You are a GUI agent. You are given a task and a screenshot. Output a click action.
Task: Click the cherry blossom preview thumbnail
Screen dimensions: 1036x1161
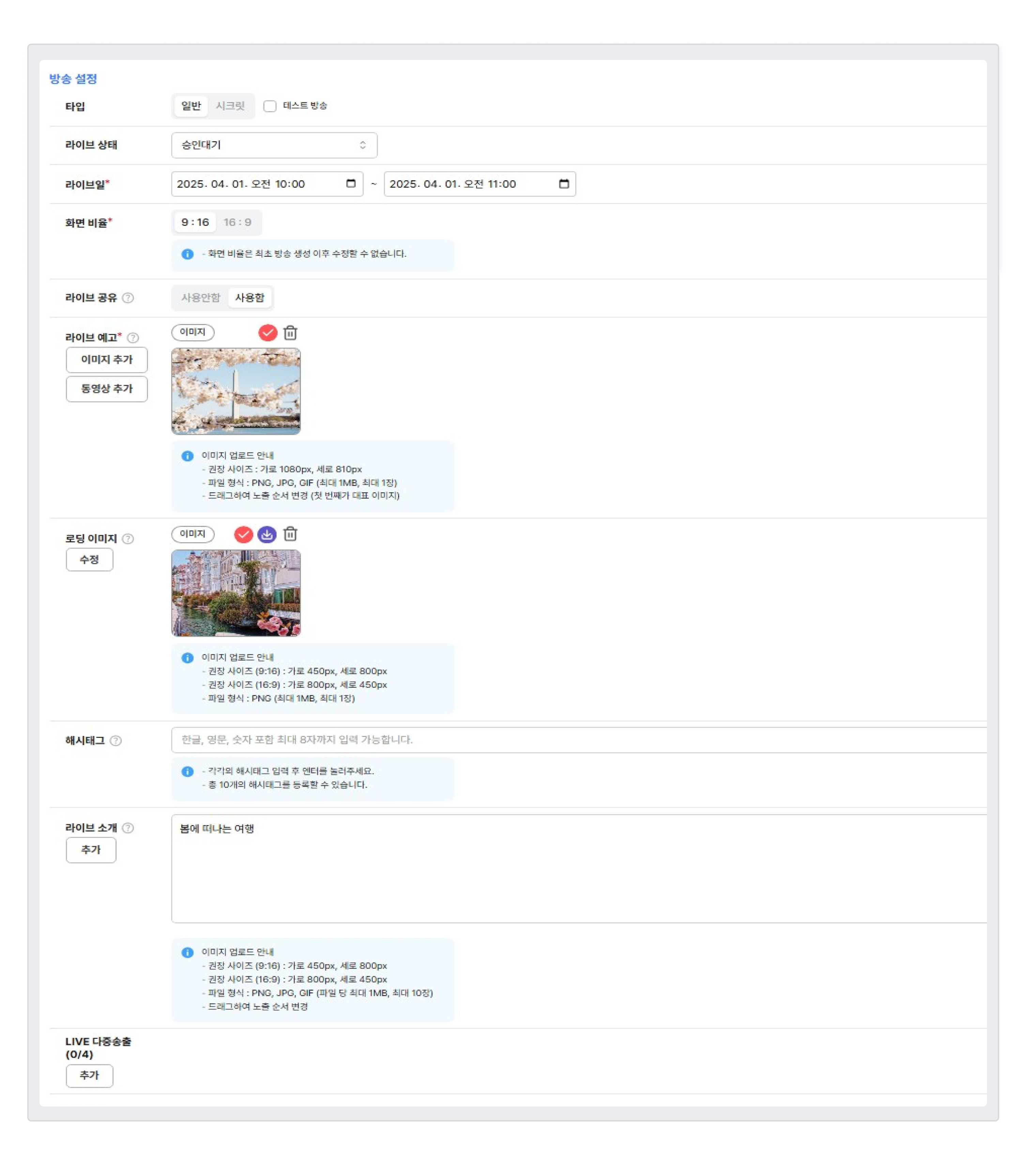pos(236,392)
